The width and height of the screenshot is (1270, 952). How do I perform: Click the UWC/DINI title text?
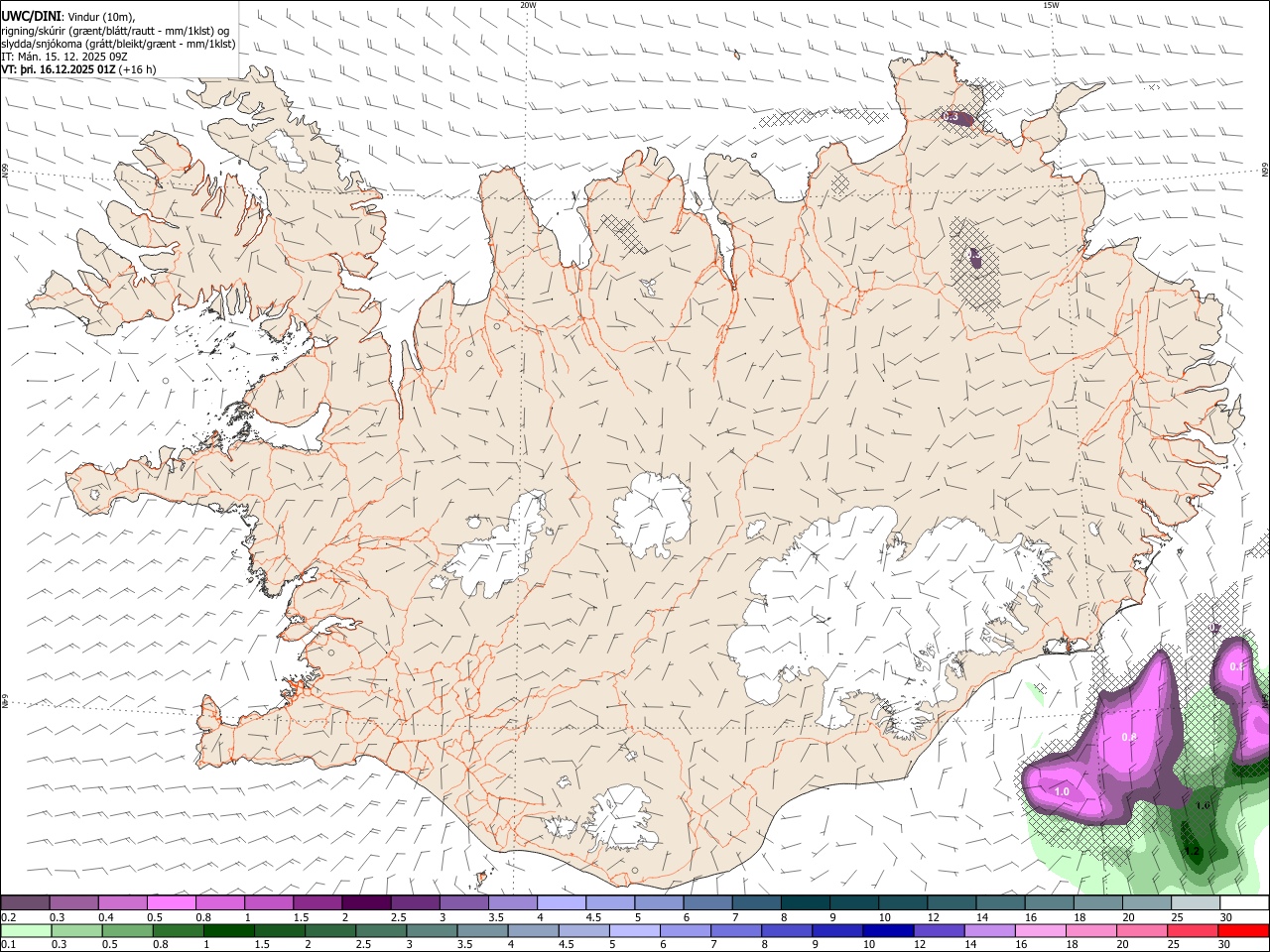coord(31,16)
